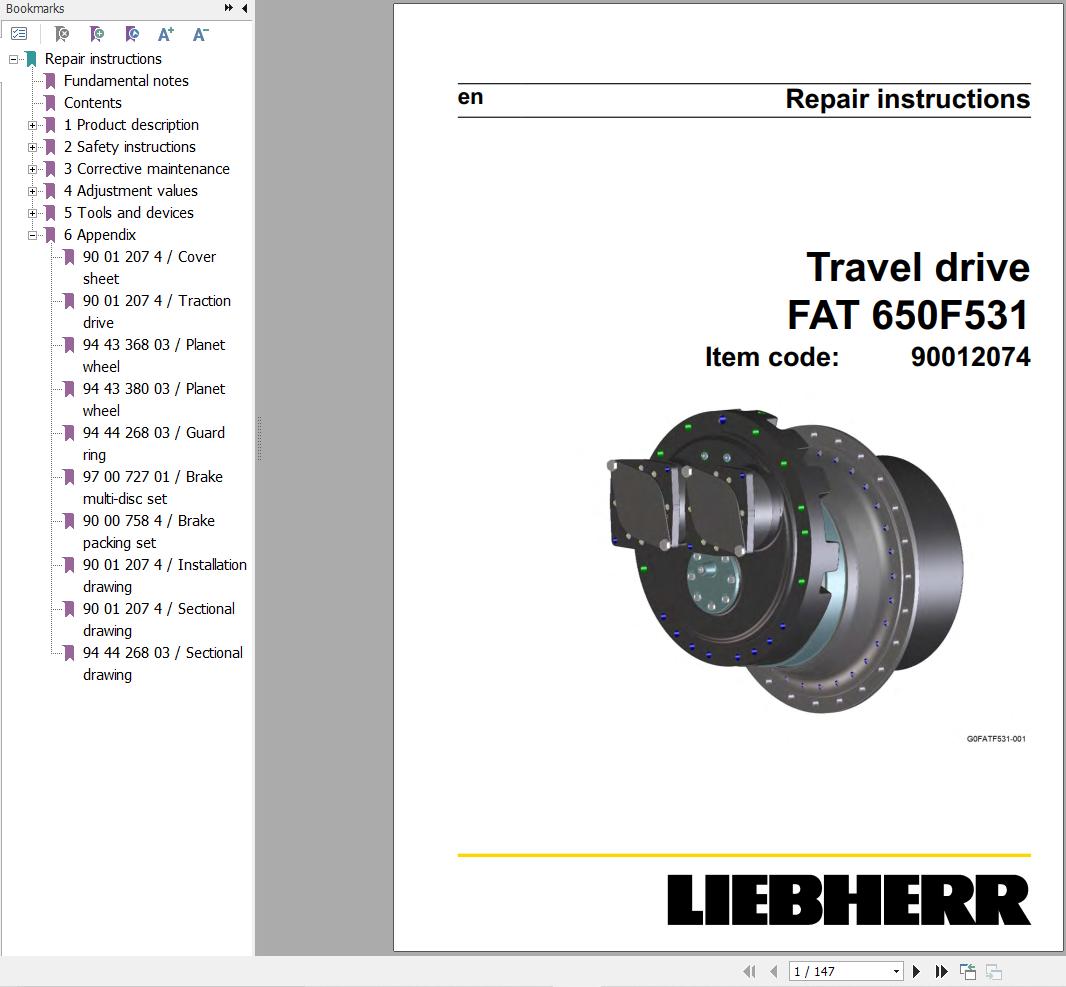Click the delete bookmark icon
Image resolution: width=1066 pixels, height=987 pixels.
pos(62,33)
